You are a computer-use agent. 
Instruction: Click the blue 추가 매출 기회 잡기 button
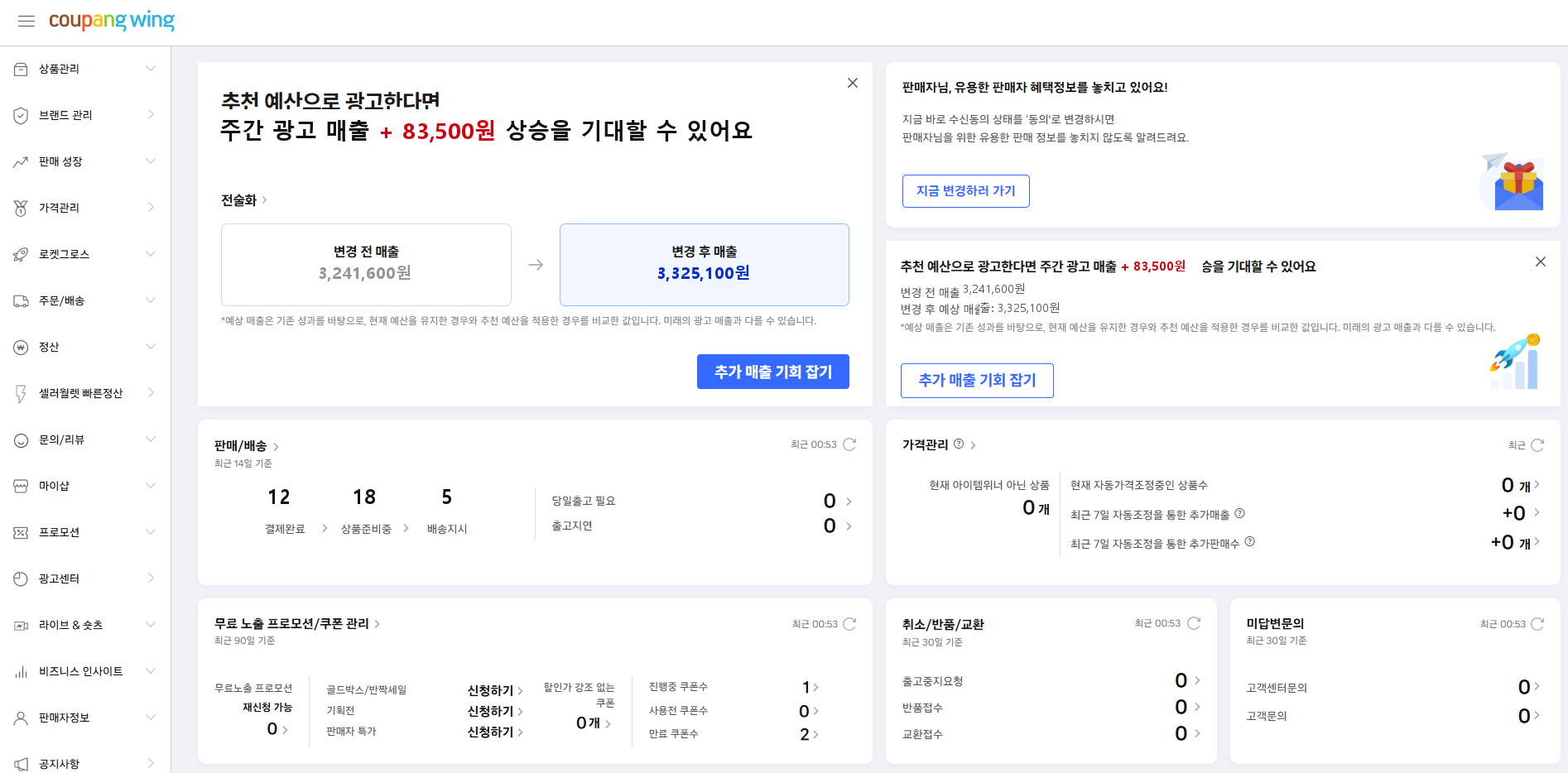773,372
